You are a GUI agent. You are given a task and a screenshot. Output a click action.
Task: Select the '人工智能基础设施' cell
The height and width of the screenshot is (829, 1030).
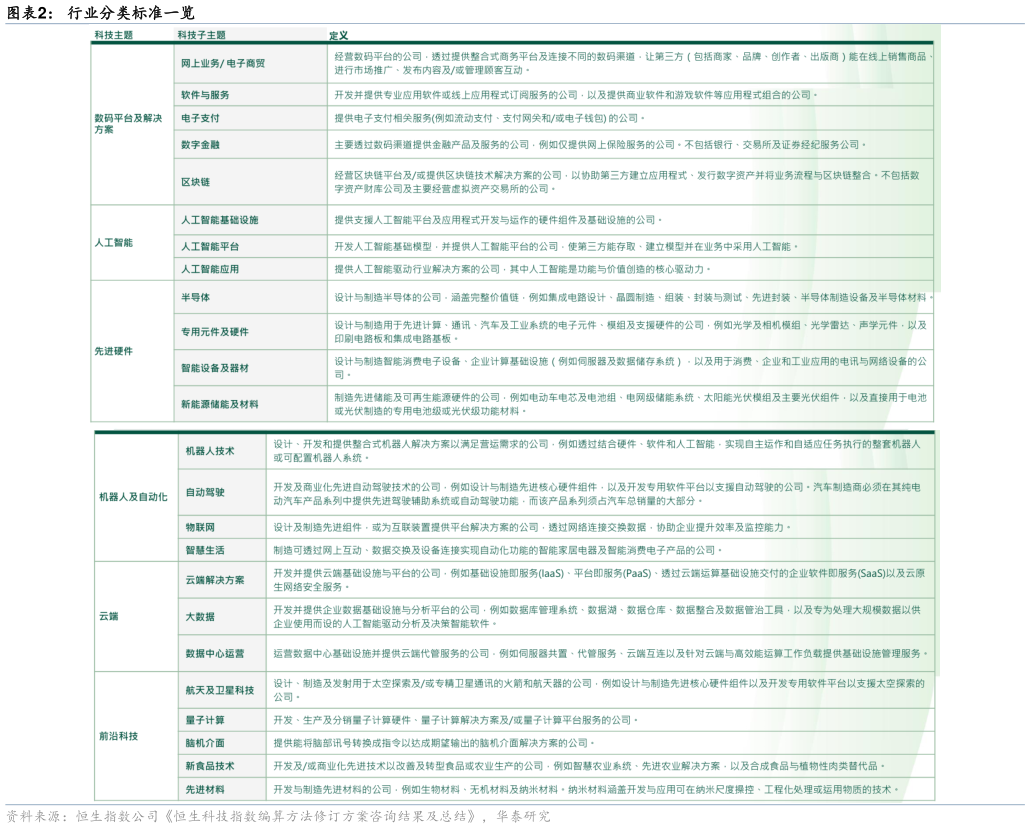tap(250, 220)
